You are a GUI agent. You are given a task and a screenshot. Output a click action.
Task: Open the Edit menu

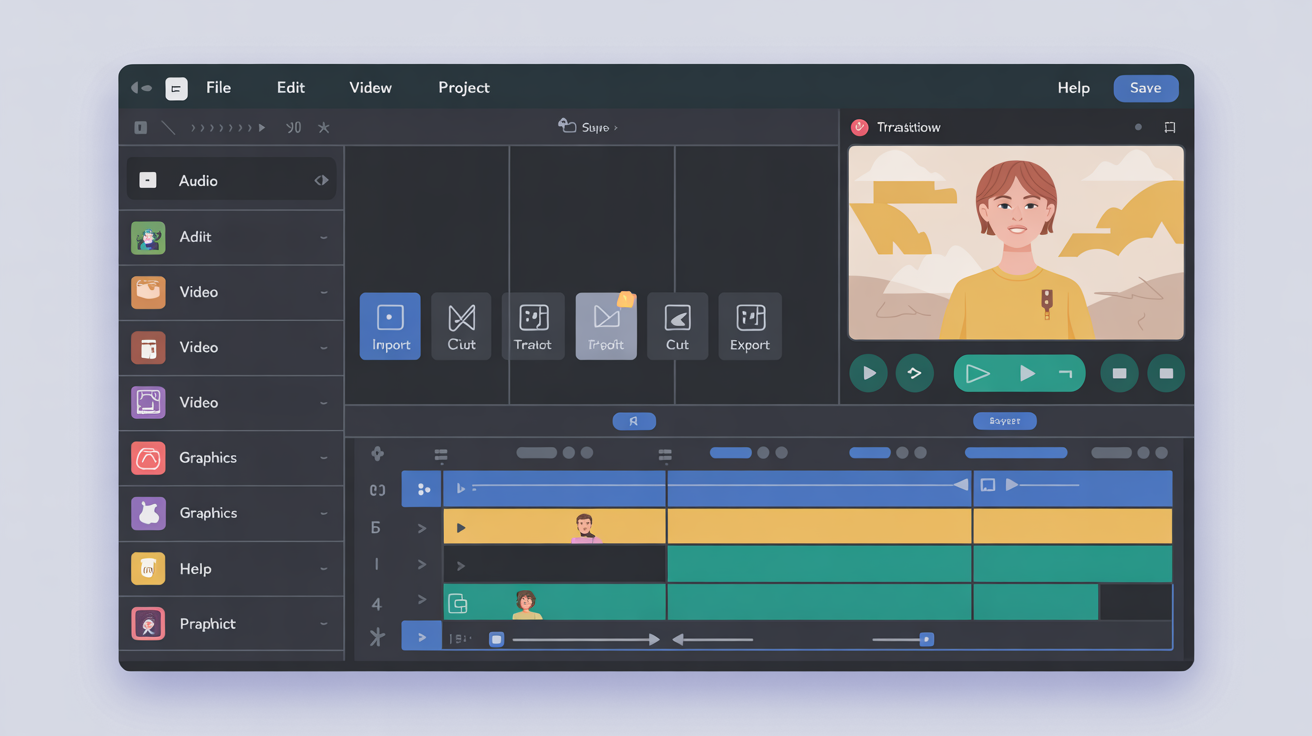(x=291, y=88)
